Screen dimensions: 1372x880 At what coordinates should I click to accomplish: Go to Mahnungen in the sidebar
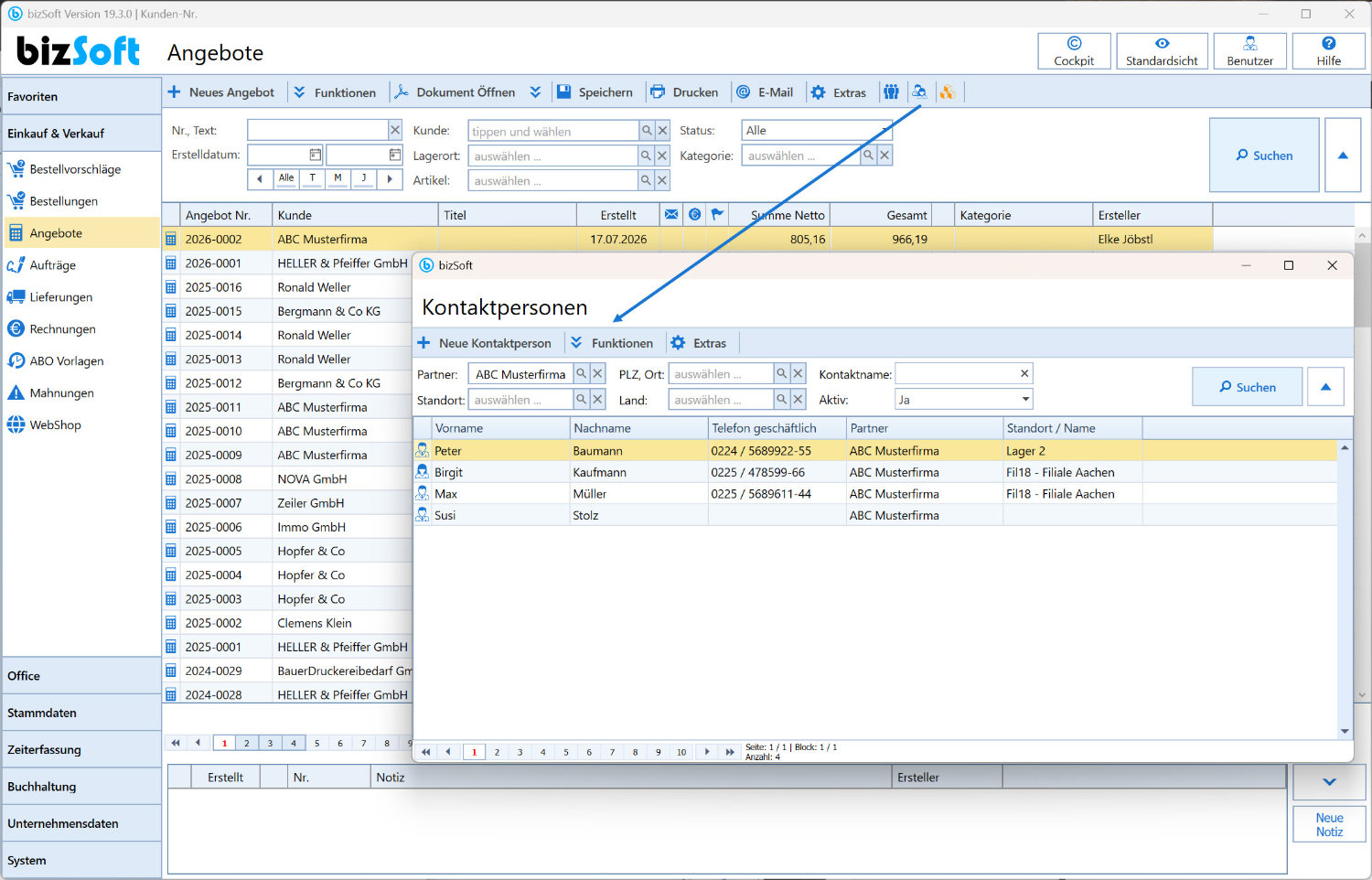click(x=80, y=393)
